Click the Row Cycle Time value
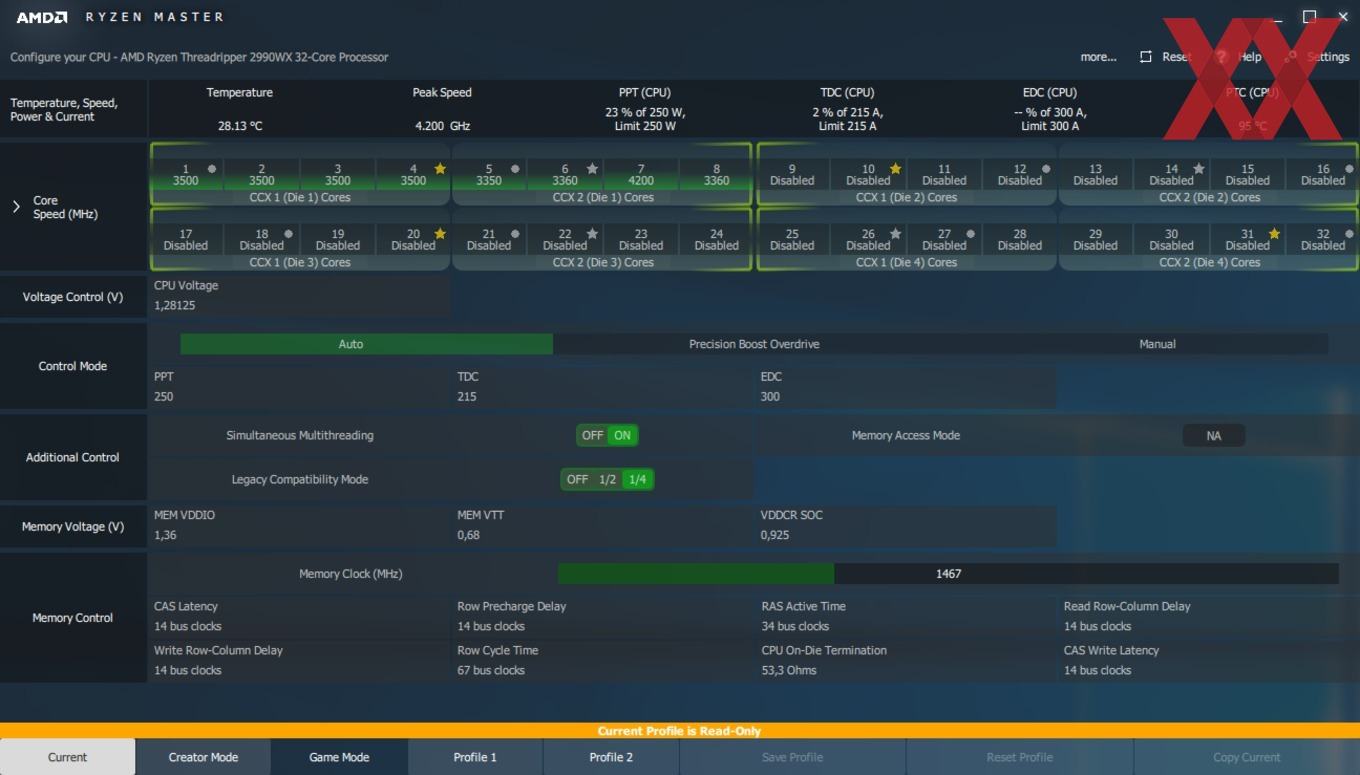1360x775 pixels. 491,670
